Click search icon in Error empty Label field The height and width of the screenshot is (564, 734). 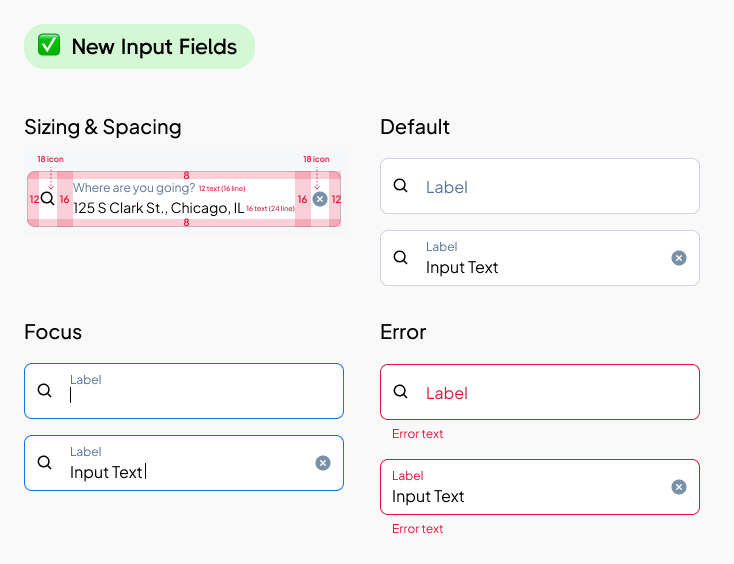point(400,392)
